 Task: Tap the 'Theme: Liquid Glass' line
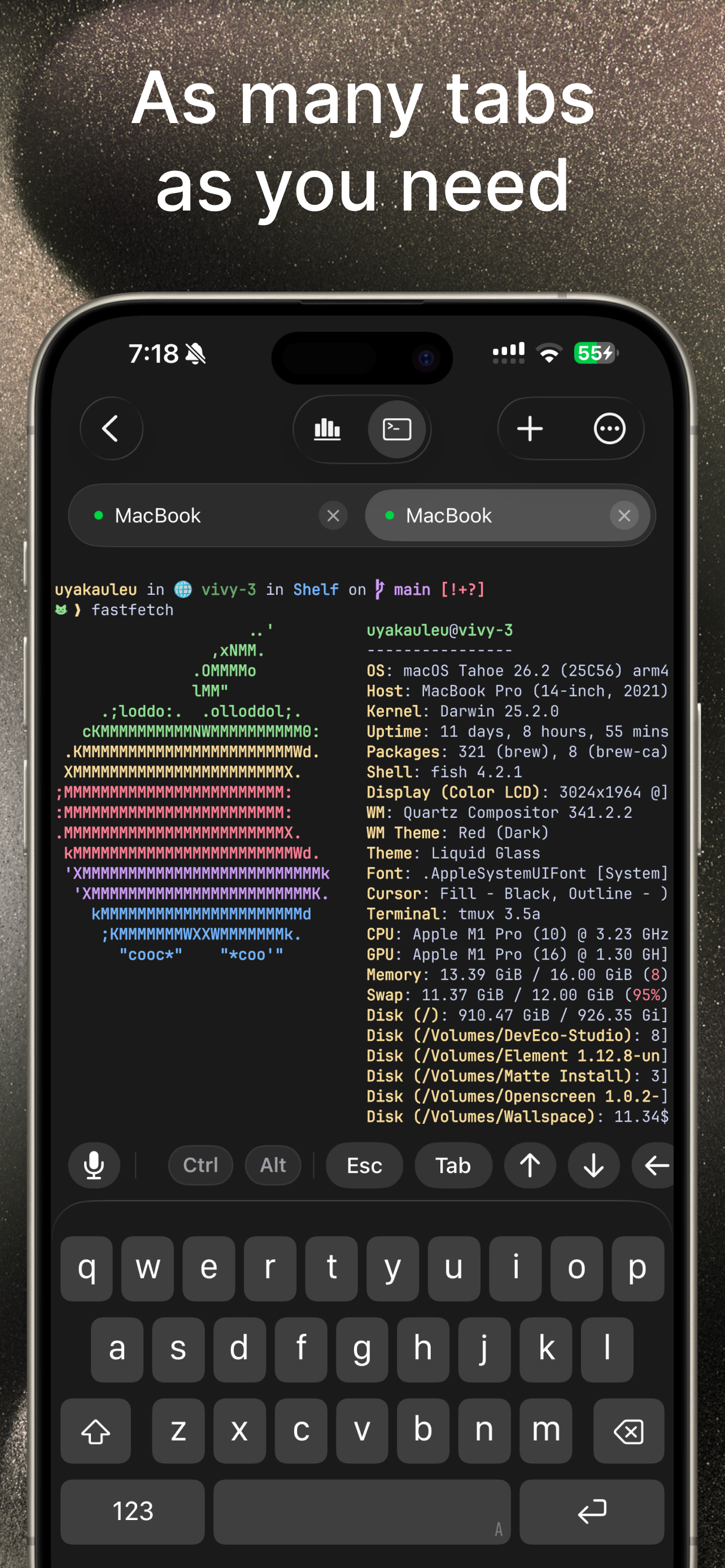(x=453, y=853)
